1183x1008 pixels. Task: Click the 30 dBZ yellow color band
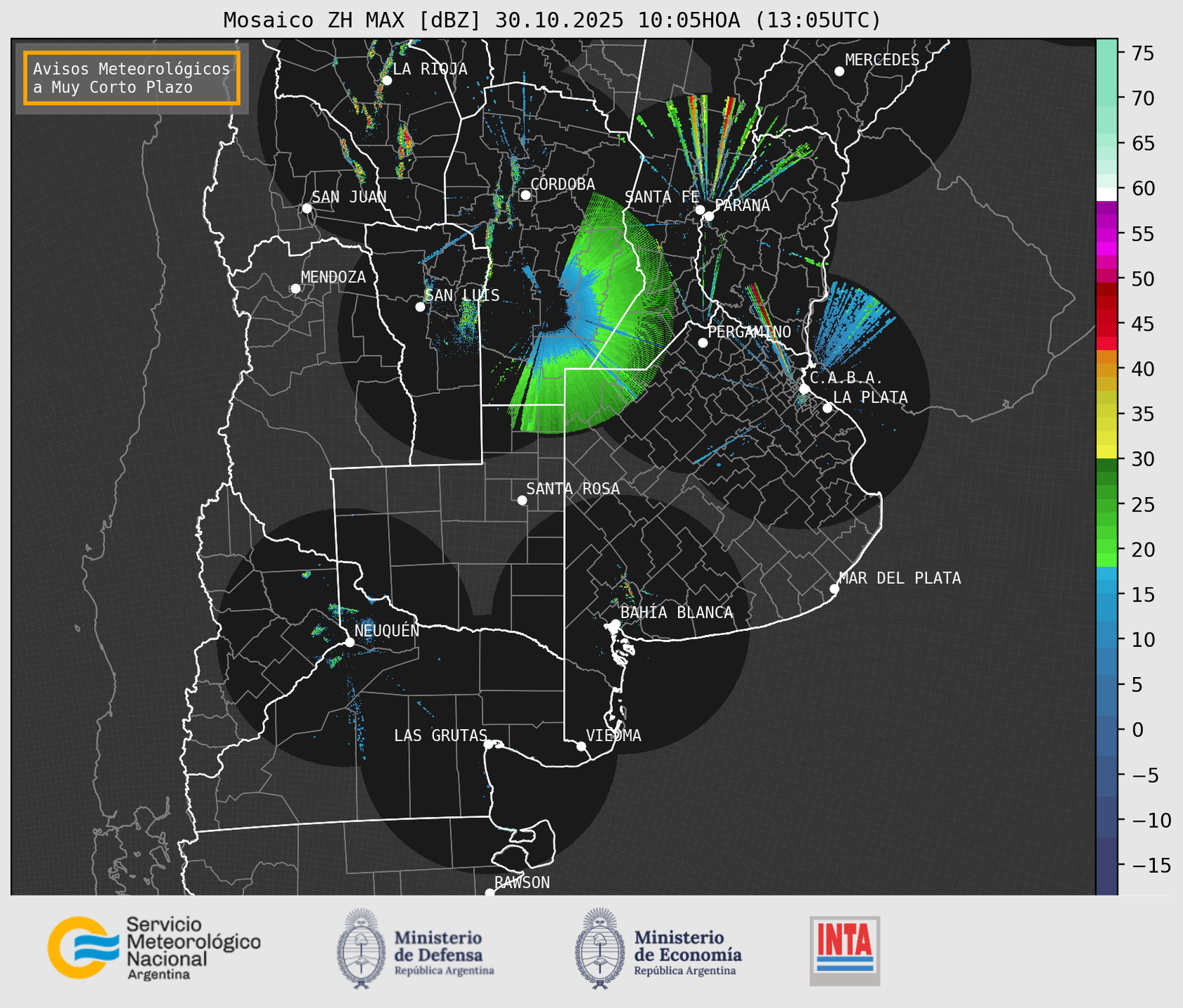(x=1106, y=453)
